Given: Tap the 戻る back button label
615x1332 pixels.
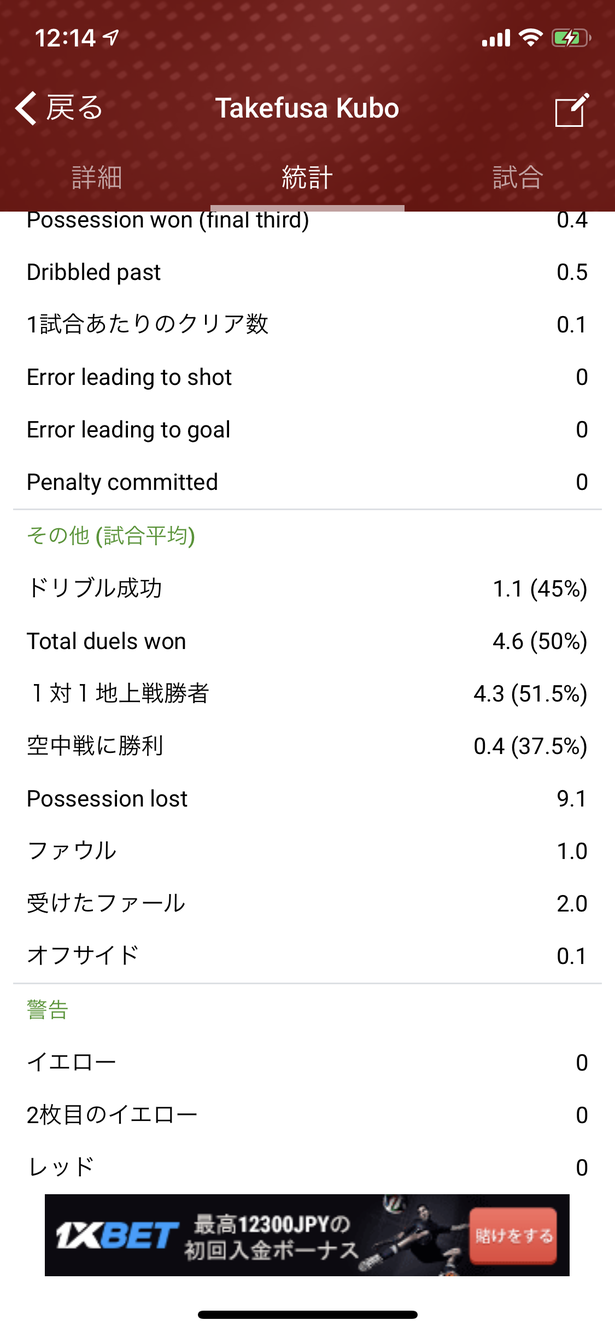Looking at the screenshot, I should tap(74, 108).
